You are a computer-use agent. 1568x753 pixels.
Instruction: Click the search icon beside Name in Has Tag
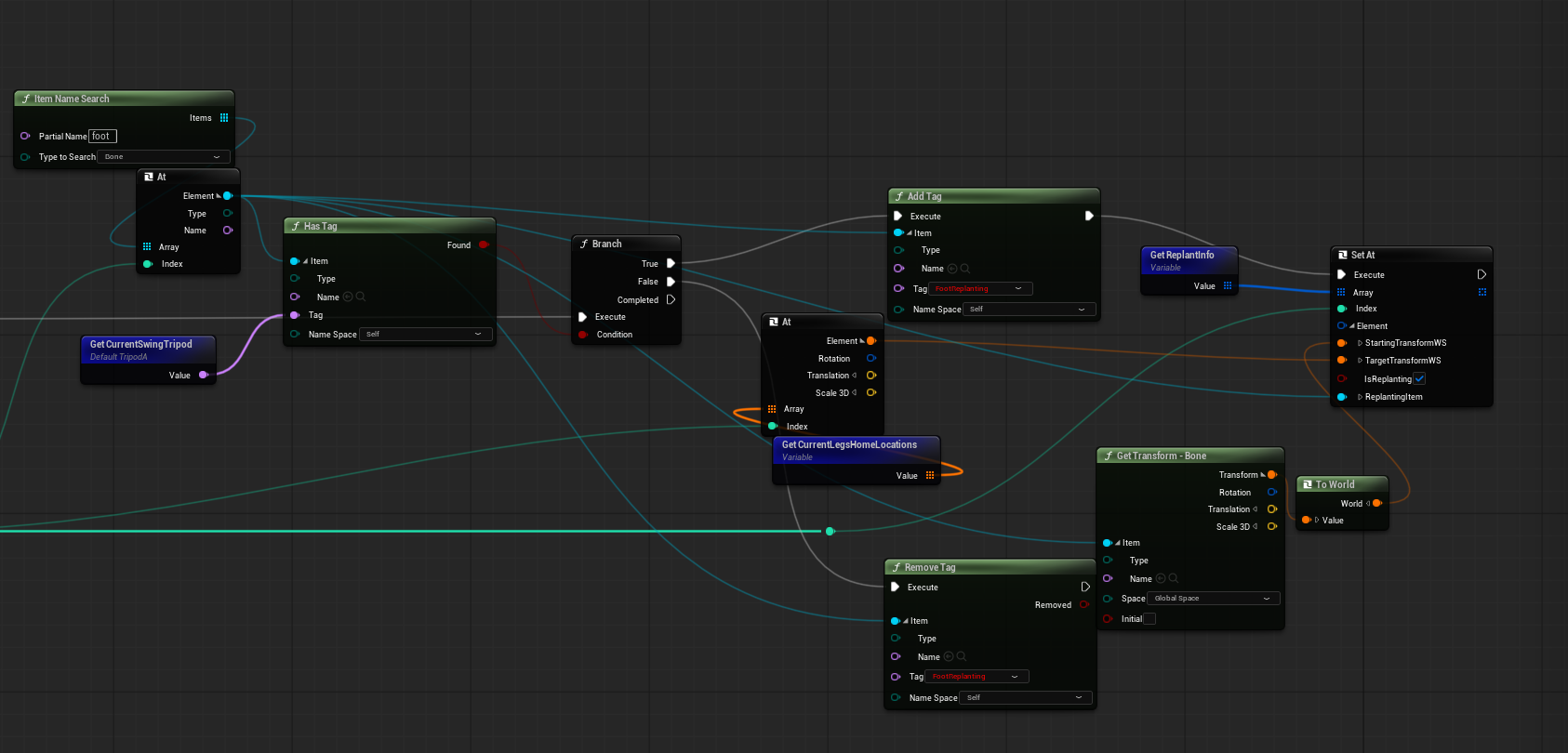tap(361, 297)
